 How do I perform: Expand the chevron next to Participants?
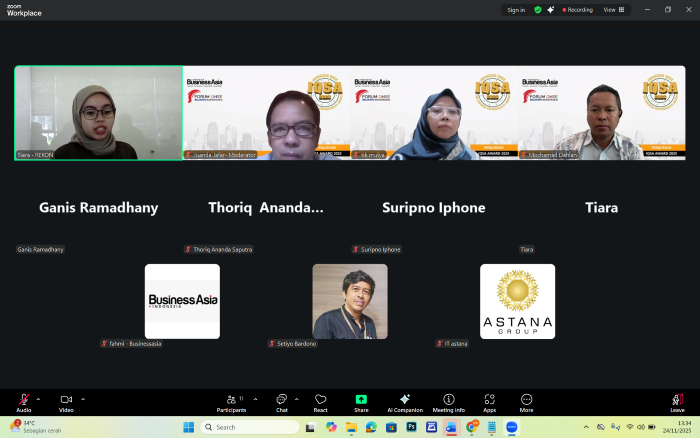[254, 398]
